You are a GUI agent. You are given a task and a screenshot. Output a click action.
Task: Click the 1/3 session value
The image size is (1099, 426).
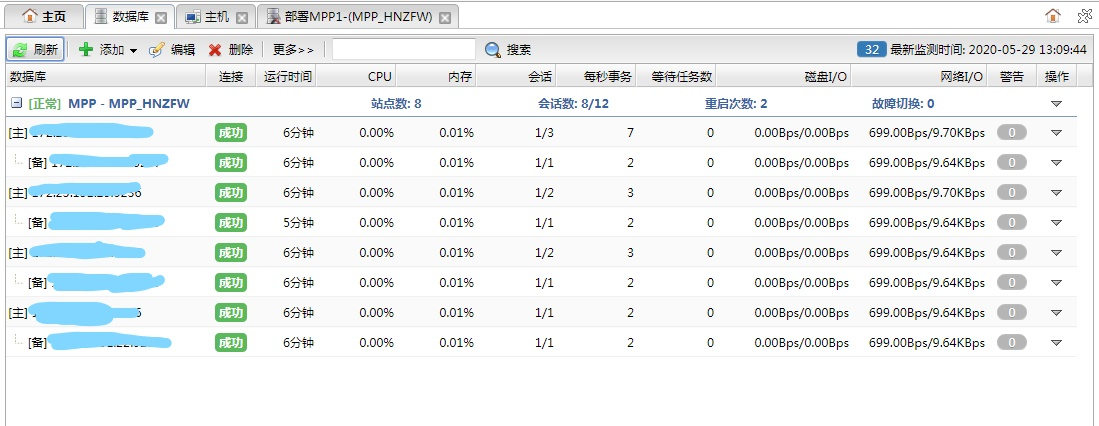tap(544, 132)
